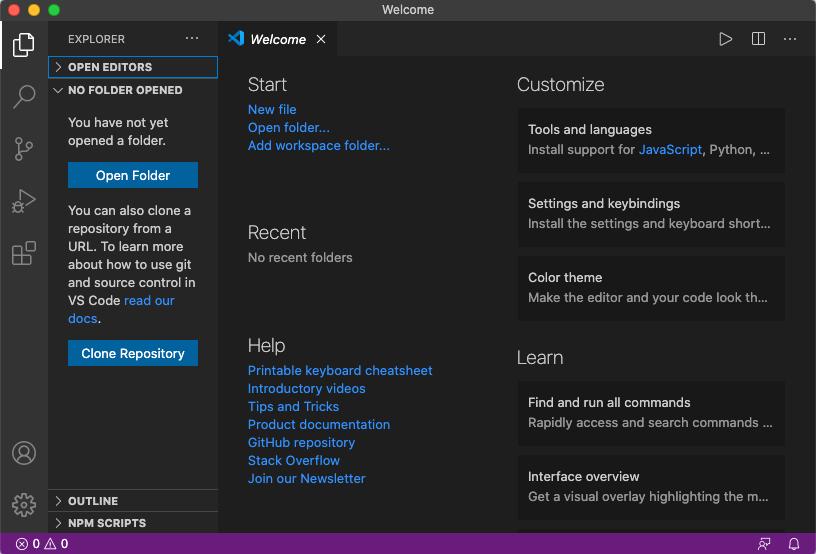Collapse the No Folder Opened section
The image size is (816, 554).
point(133,90)
